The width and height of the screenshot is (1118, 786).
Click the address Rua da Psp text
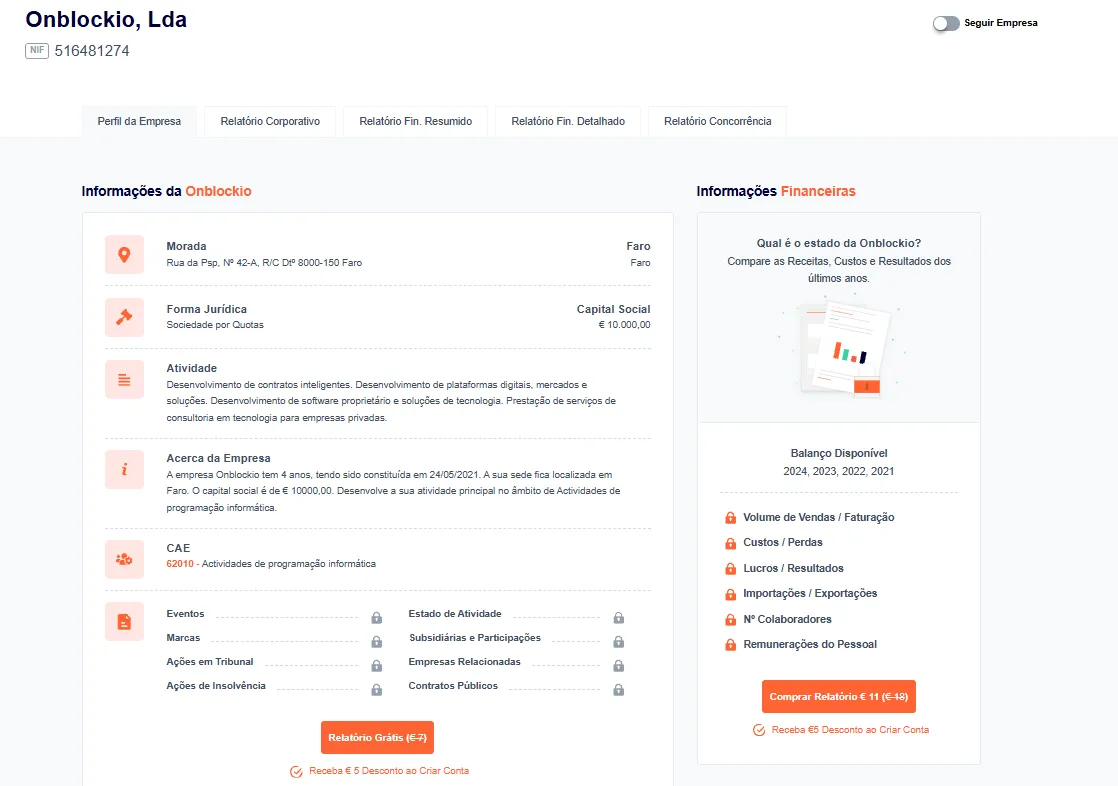pos(264,262)
